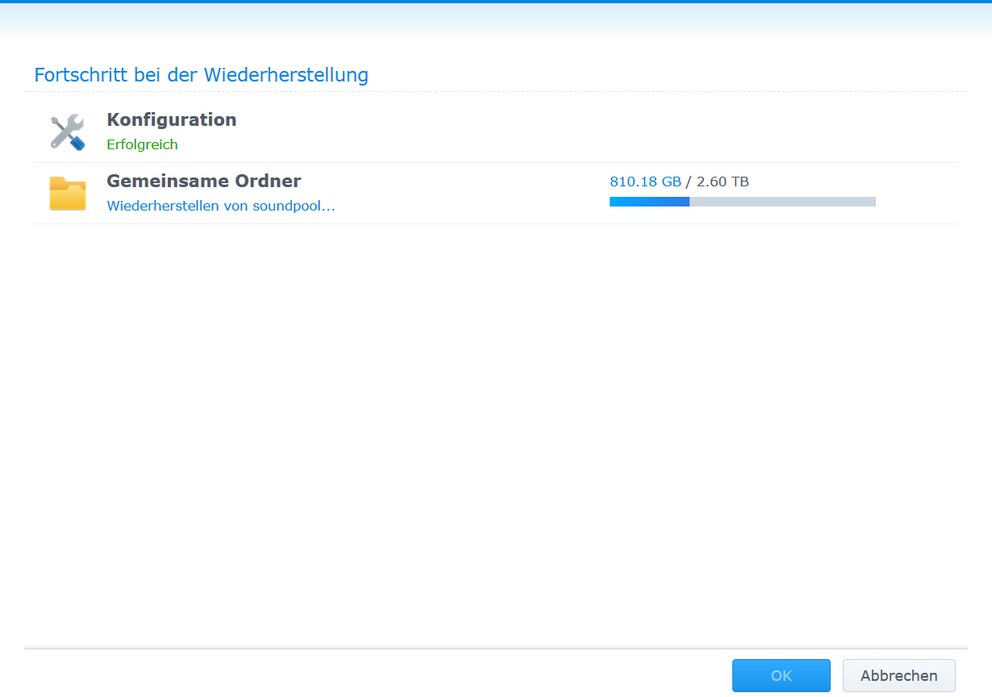Viewport: 992px width, 697px height.
Task: Select the Konfiguration row title
Action: click(x=171, y=120)
